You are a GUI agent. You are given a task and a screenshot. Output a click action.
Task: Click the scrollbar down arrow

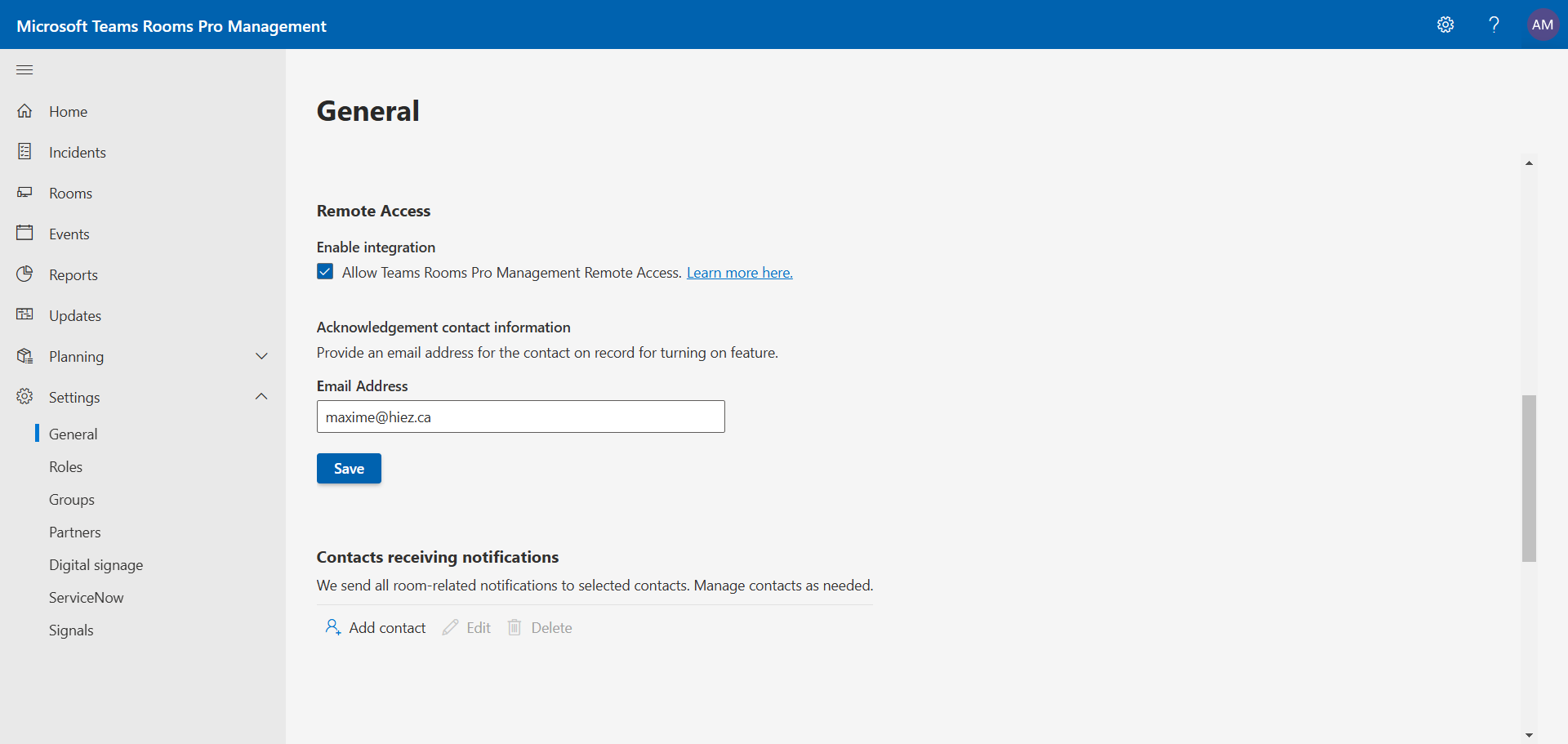pyautogui.click(x=1529, y=735)
